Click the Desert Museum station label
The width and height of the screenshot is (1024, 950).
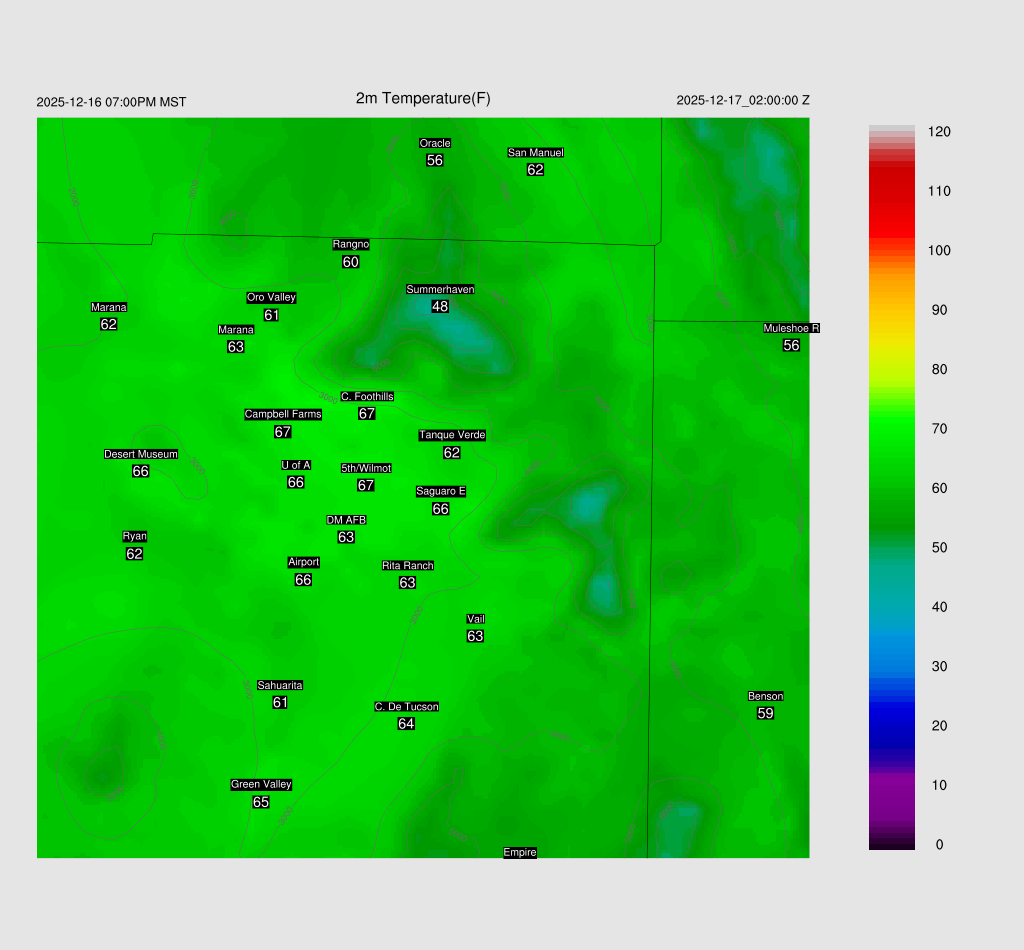click(x=141, y=455)
